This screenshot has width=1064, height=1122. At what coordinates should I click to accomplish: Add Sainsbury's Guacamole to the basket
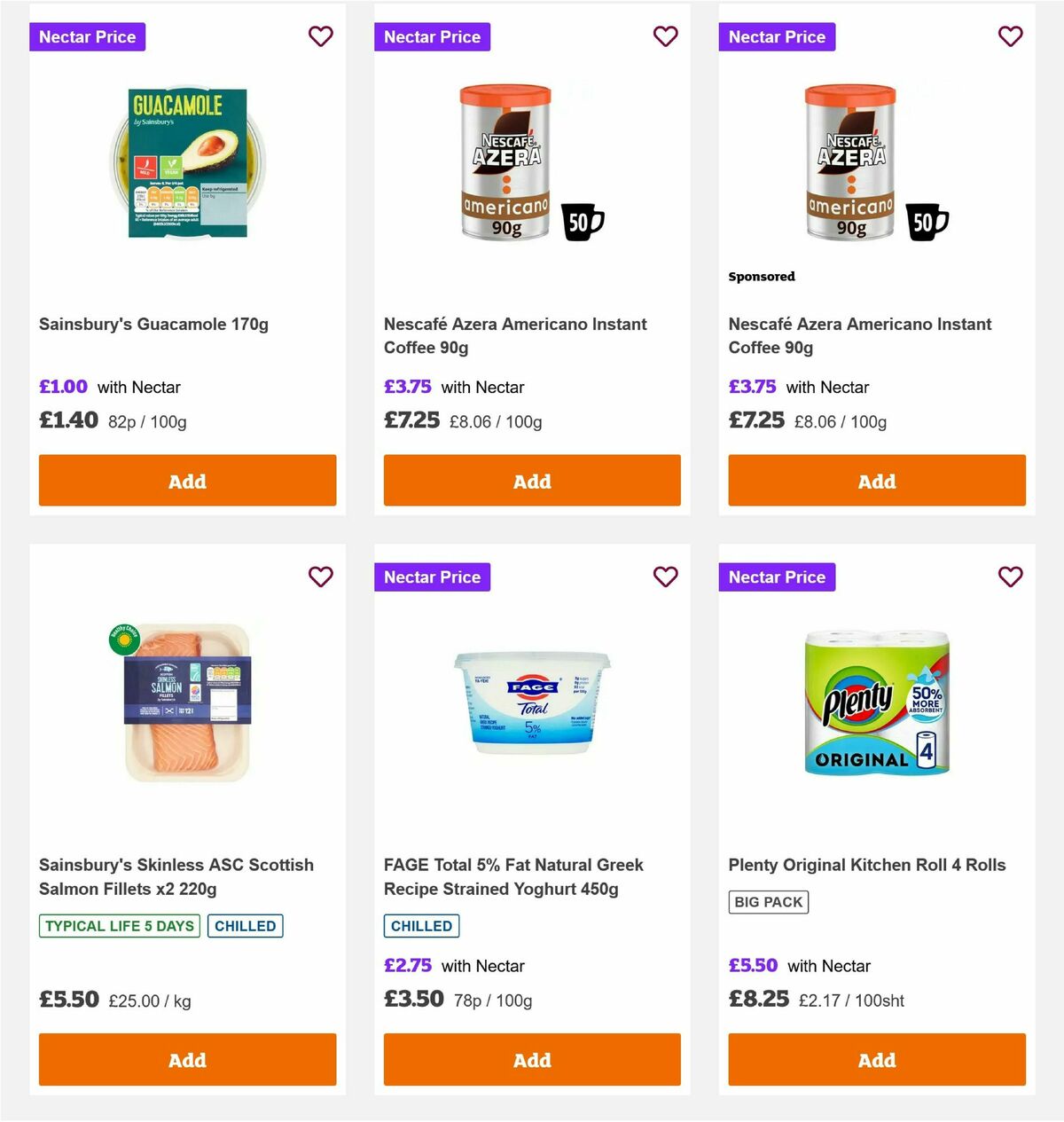[x=187, y=481]
